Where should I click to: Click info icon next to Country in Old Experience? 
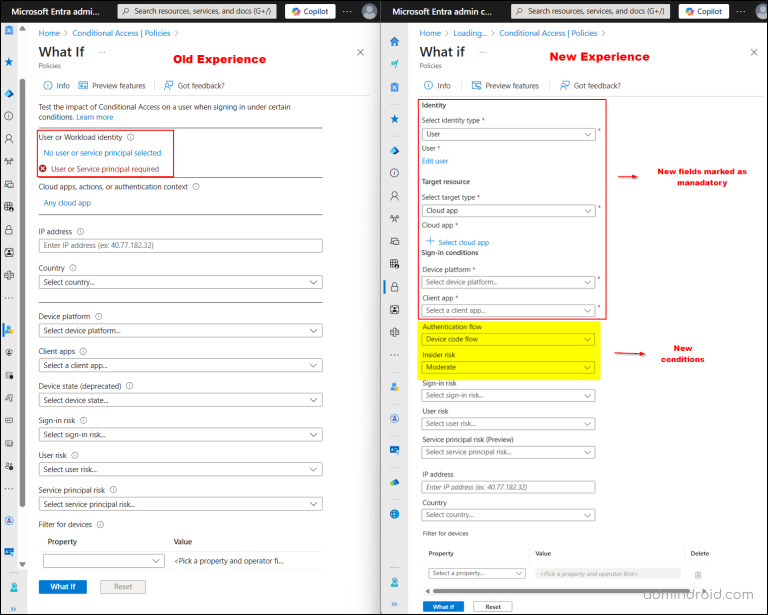pyautogui.click(x=73, y=268)
